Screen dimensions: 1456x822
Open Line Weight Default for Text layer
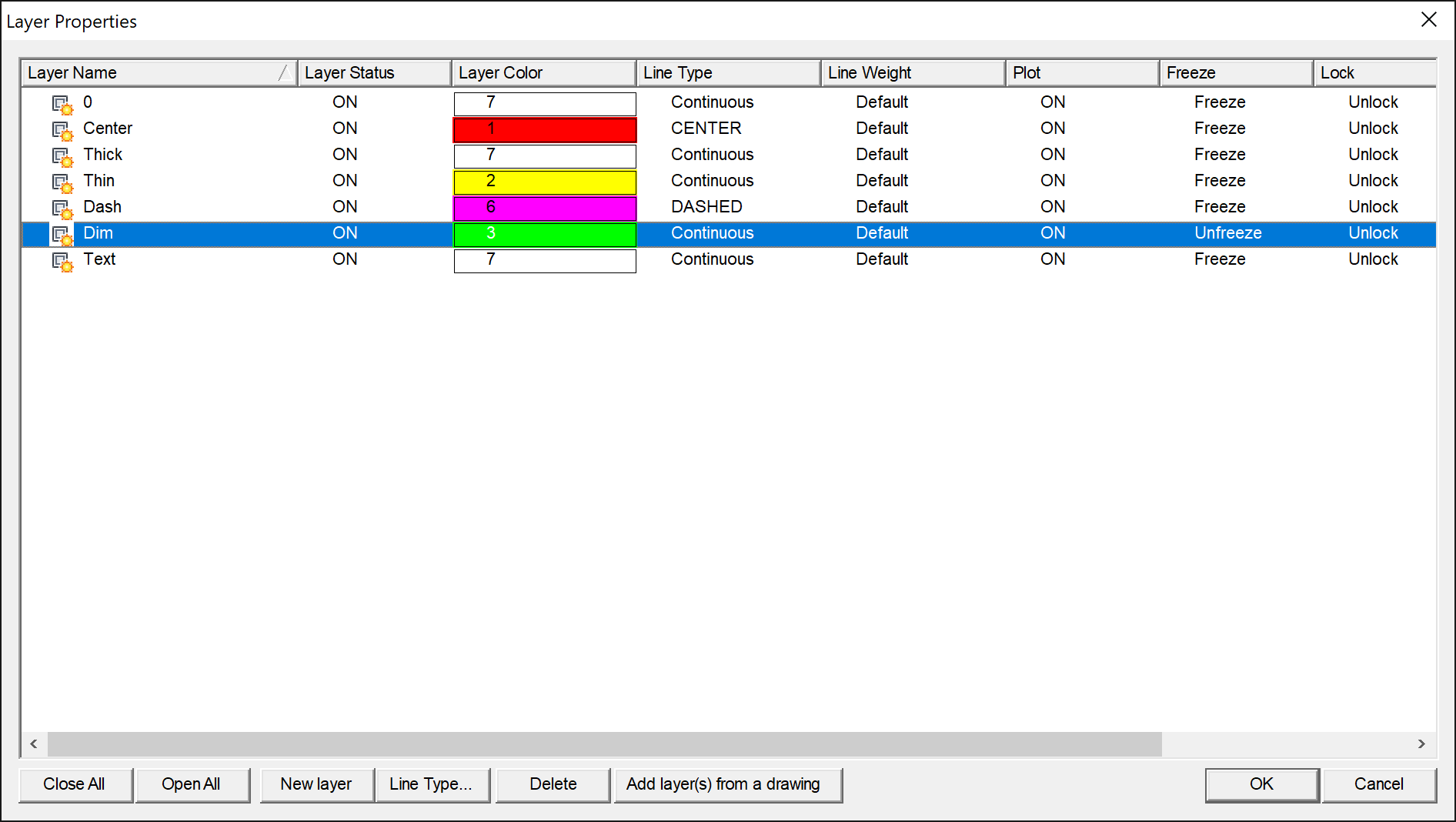[881, 259]
